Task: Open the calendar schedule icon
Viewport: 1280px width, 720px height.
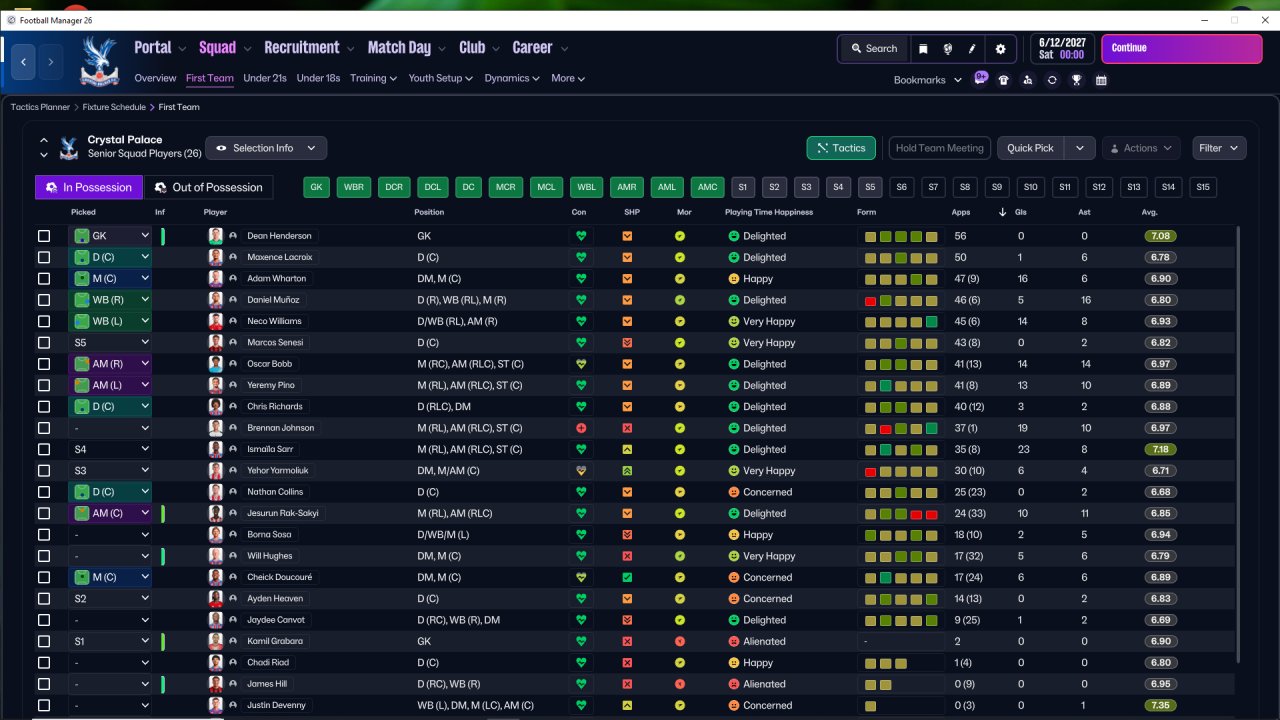Action: click(x=1101, y=80)
